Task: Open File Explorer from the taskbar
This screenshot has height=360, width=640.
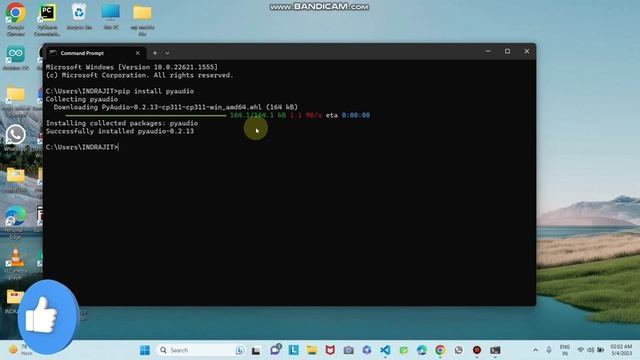Action: pos(312,350)
